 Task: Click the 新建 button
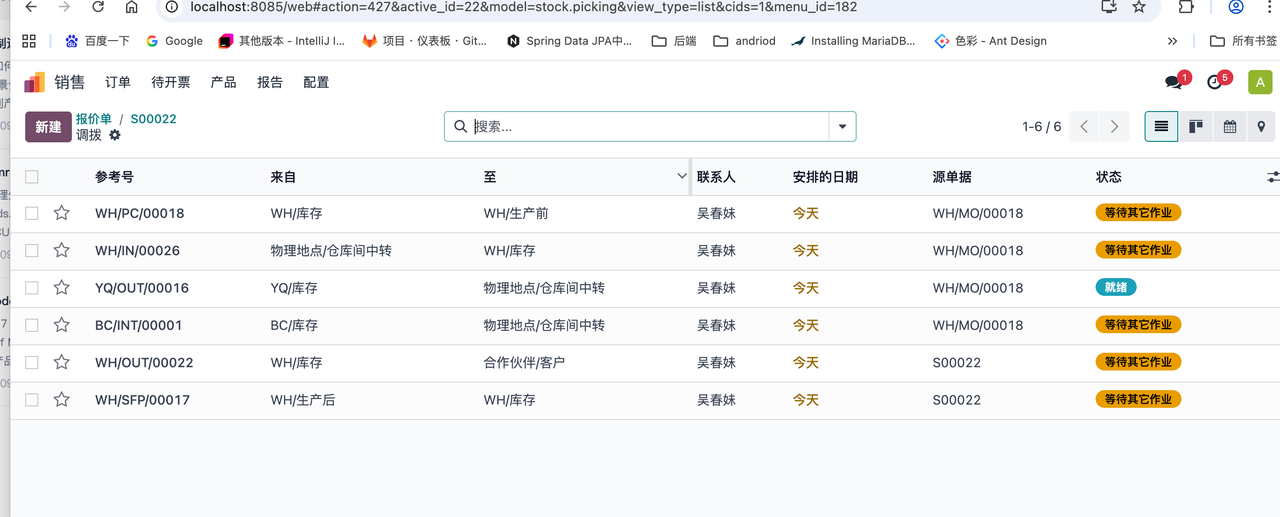[48, 127]
